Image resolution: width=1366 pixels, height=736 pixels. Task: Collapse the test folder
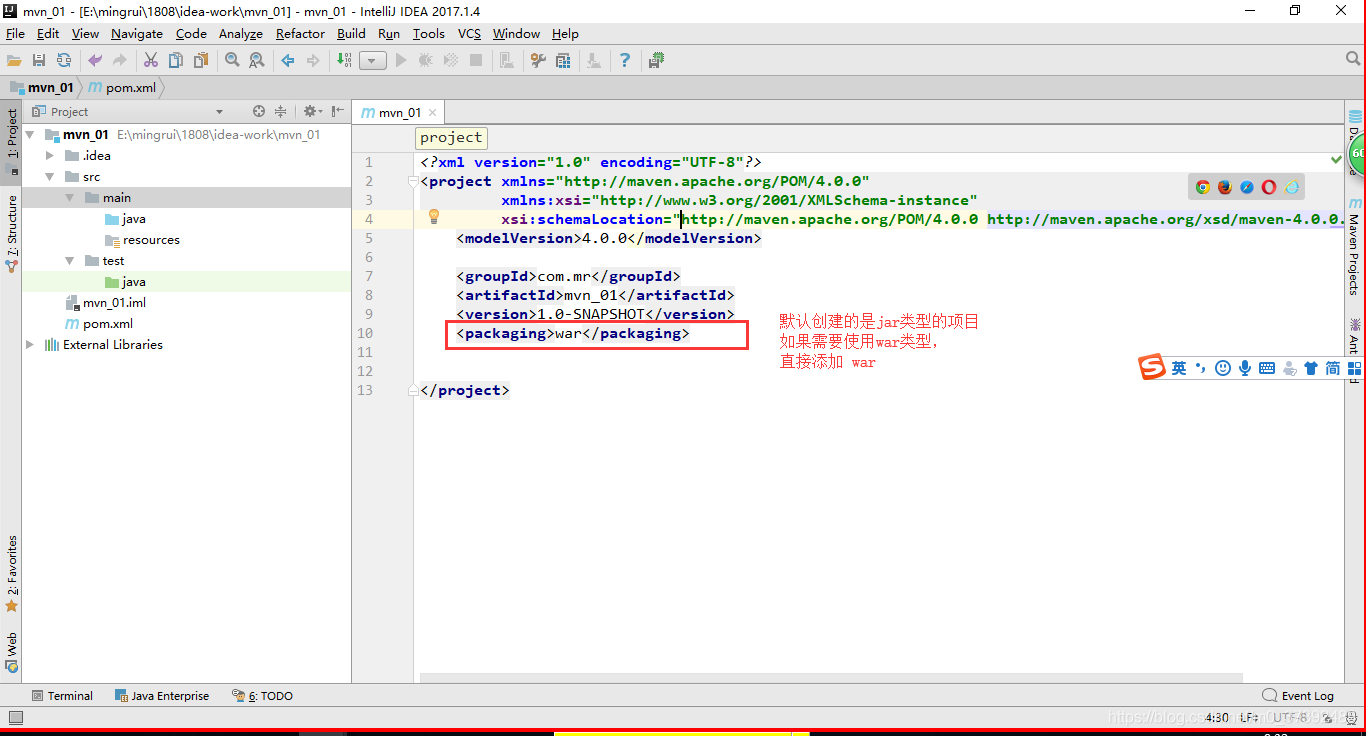(x=70, y=260)
